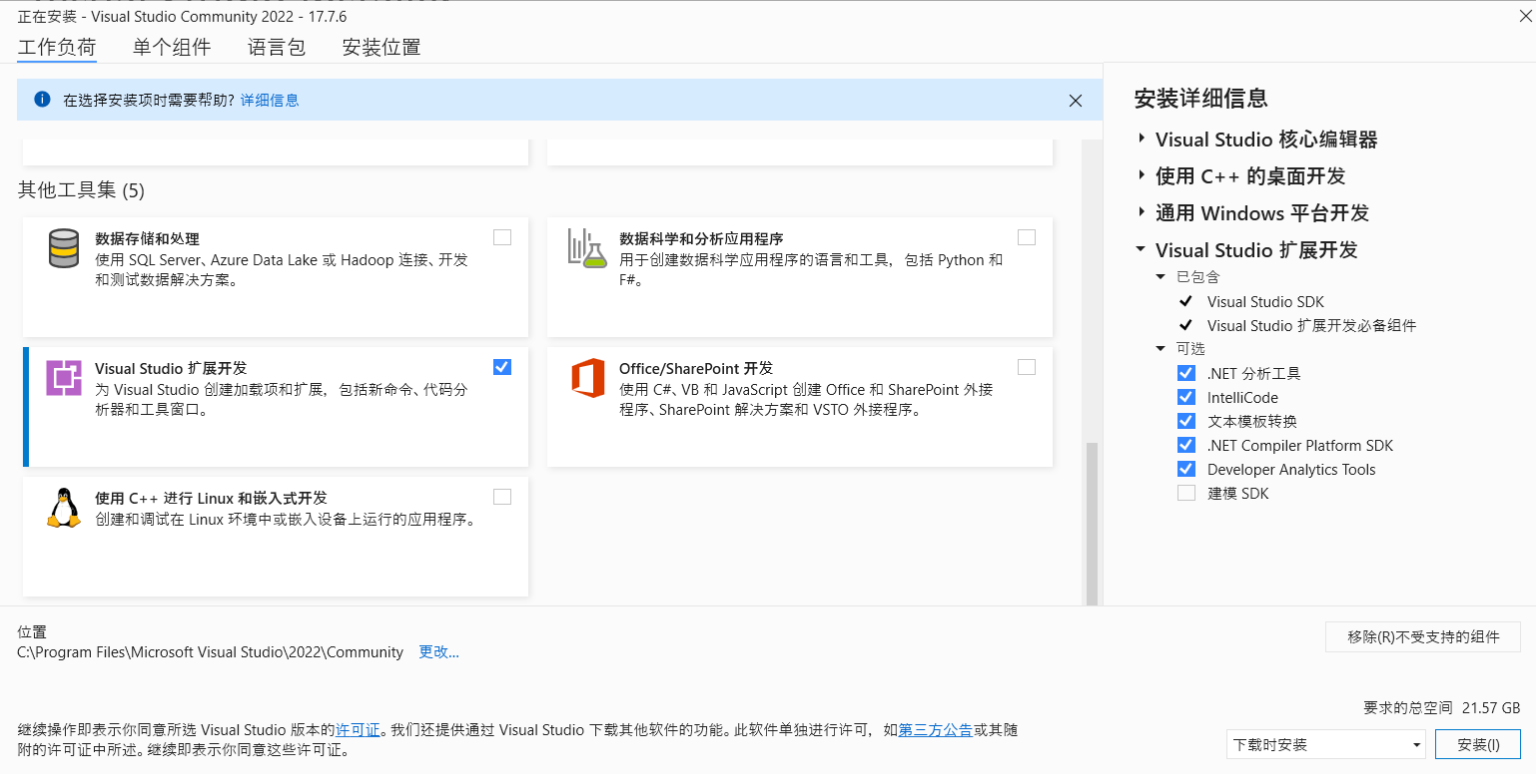Viewport: 1536px width, 774px height.
Task: Expand 通用 Windows 平台开发 details
Action: [x=1141, y=212]
